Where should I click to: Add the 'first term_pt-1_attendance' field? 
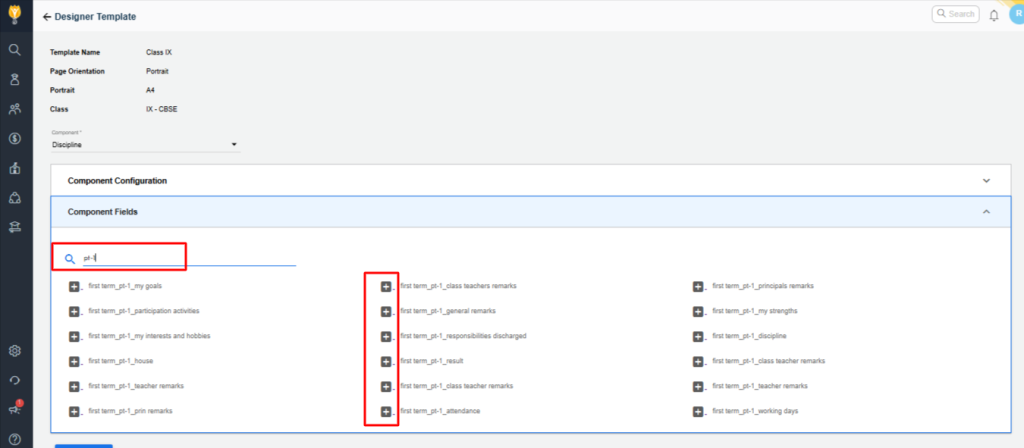(386, 411)
